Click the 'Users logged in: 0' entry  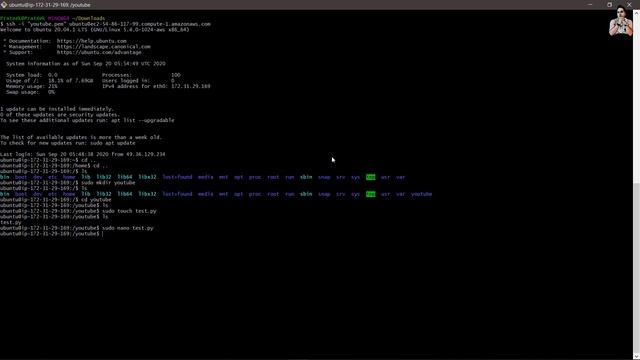[x=138, y=81]
